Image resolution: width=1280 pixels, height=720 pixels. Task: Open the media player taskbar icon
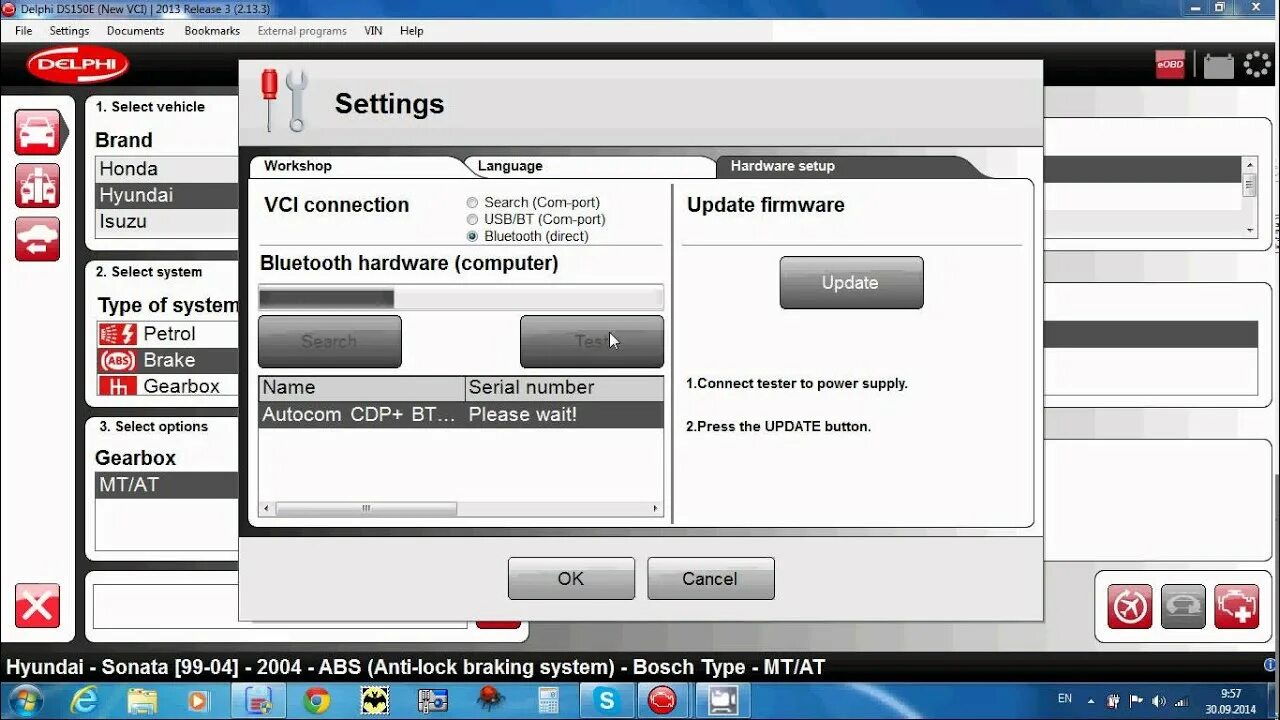[198, 701]
